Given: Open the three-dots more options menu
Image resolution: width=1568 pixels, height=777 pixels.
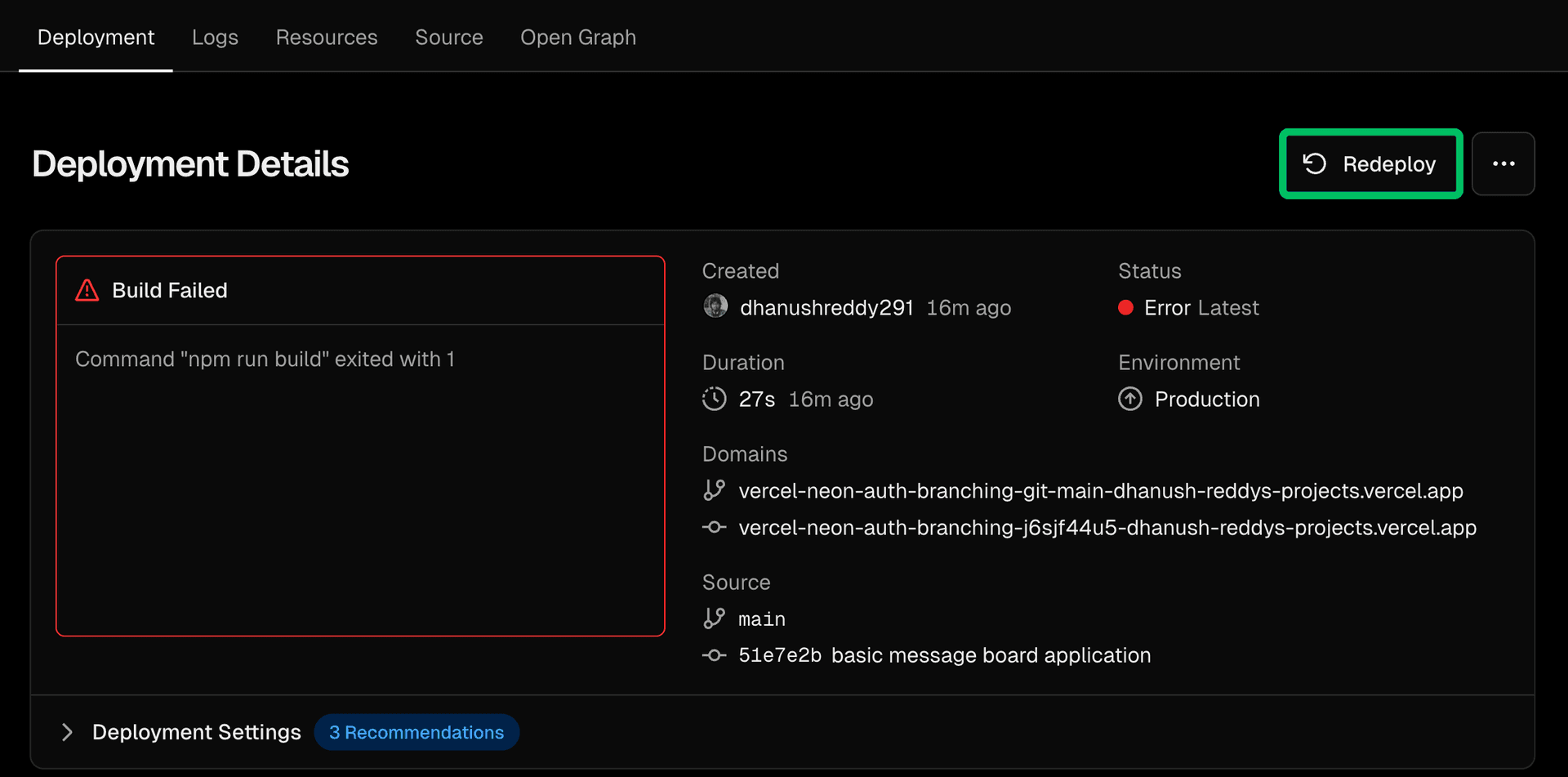Looking at the screenshot, I should [1503, 164].
